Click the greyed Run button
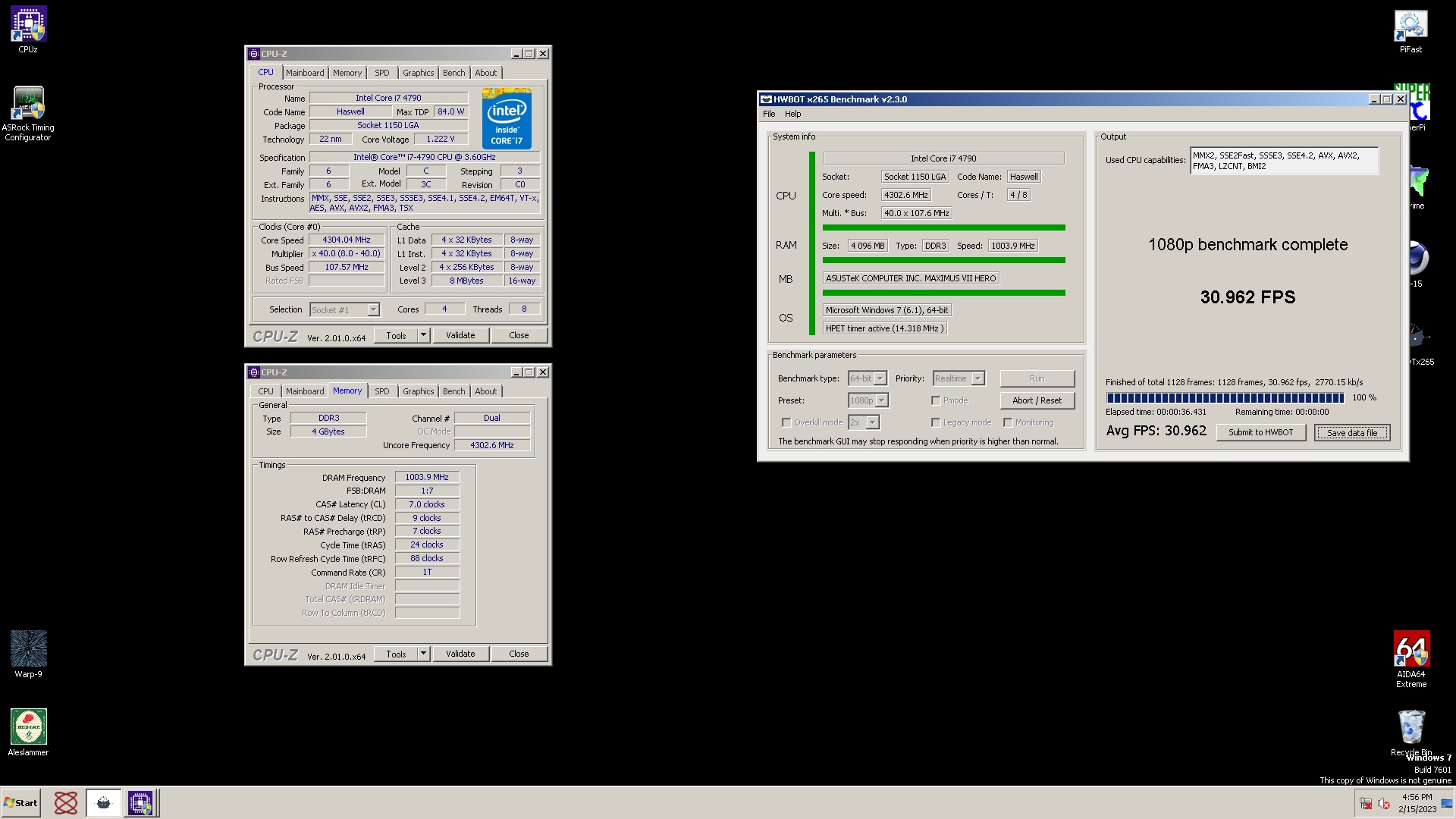 click(1037, 378)
